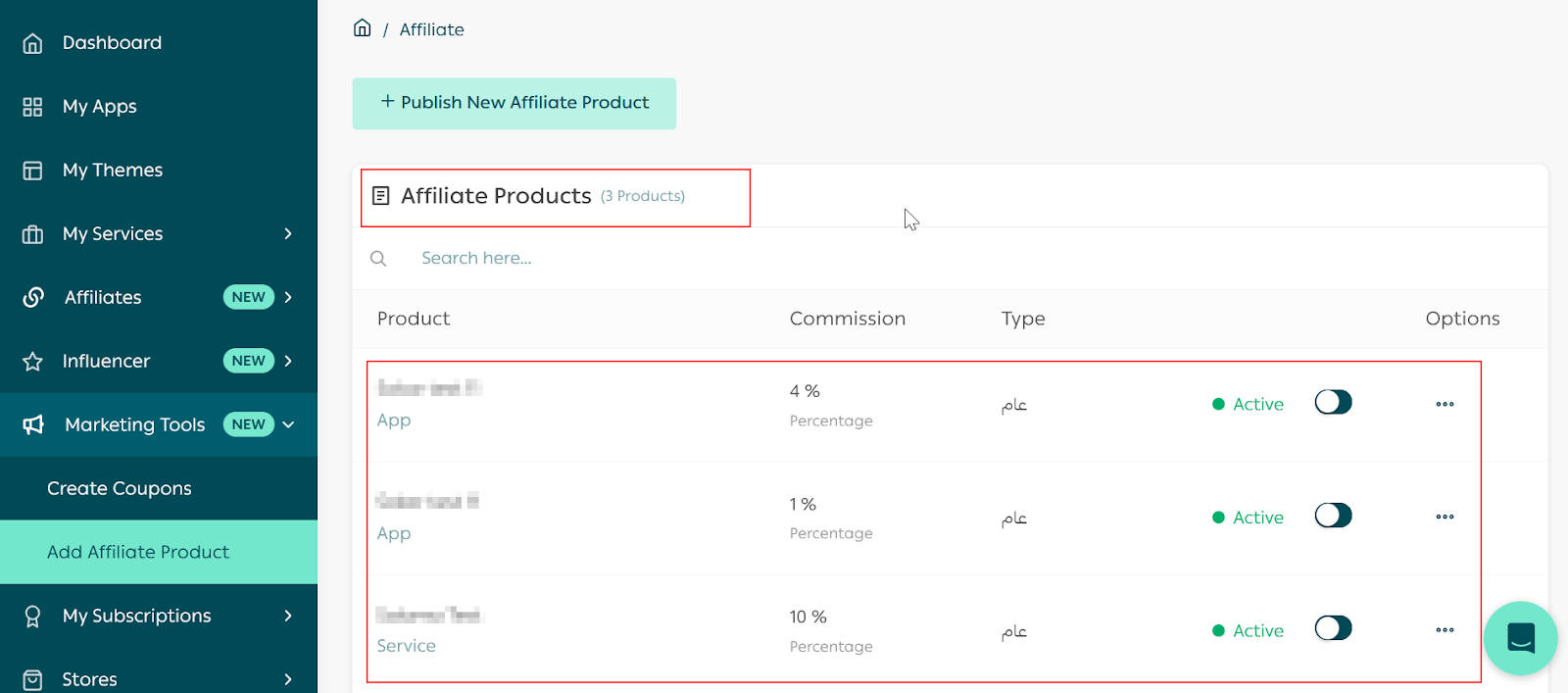This screenshot has width=1568, height=693.
Task: Click the My Apps grid icon
Action: pos(32,107)
